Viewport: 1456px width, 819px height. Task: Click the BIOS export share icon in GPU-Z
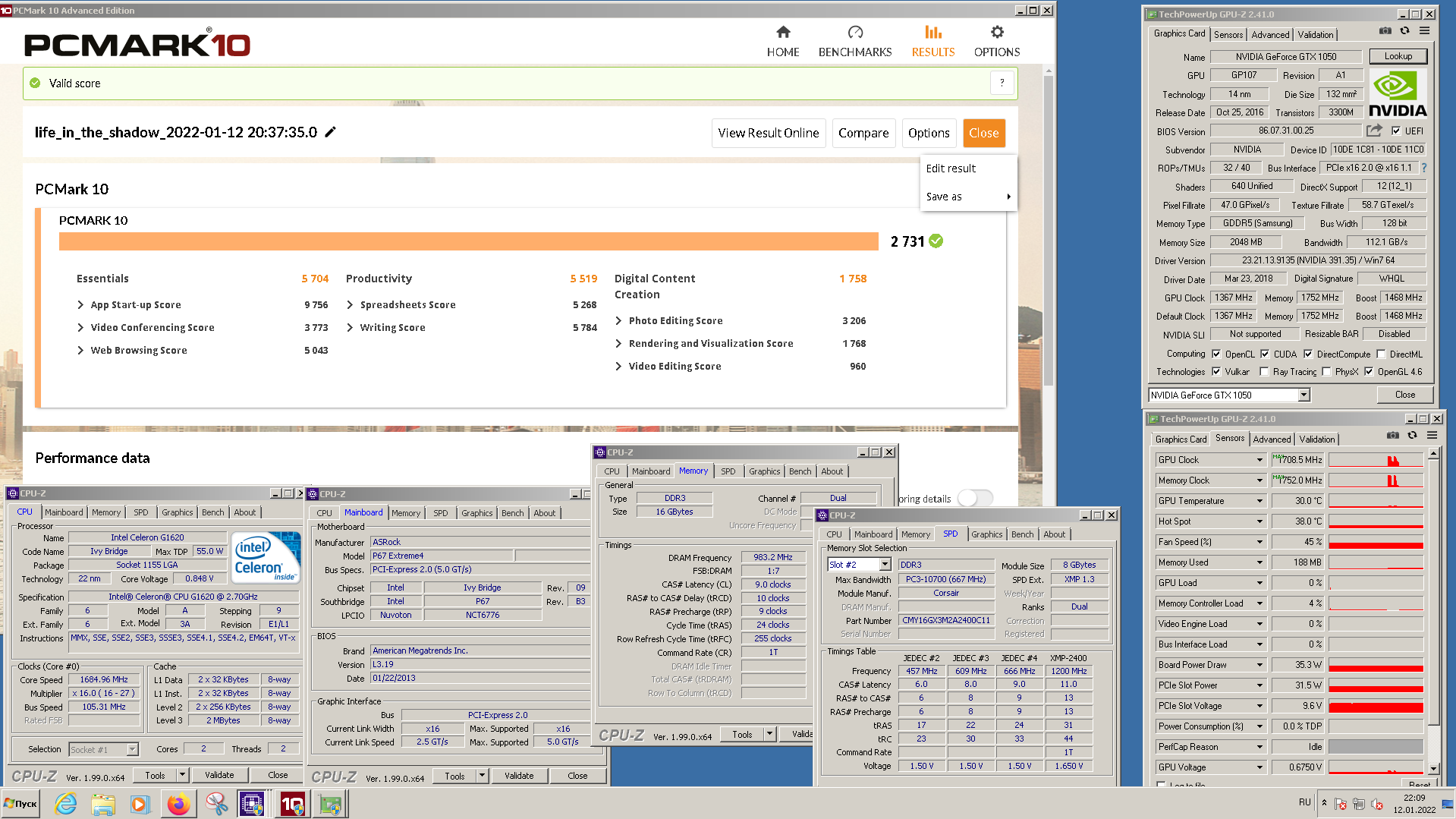point(1375,131)
